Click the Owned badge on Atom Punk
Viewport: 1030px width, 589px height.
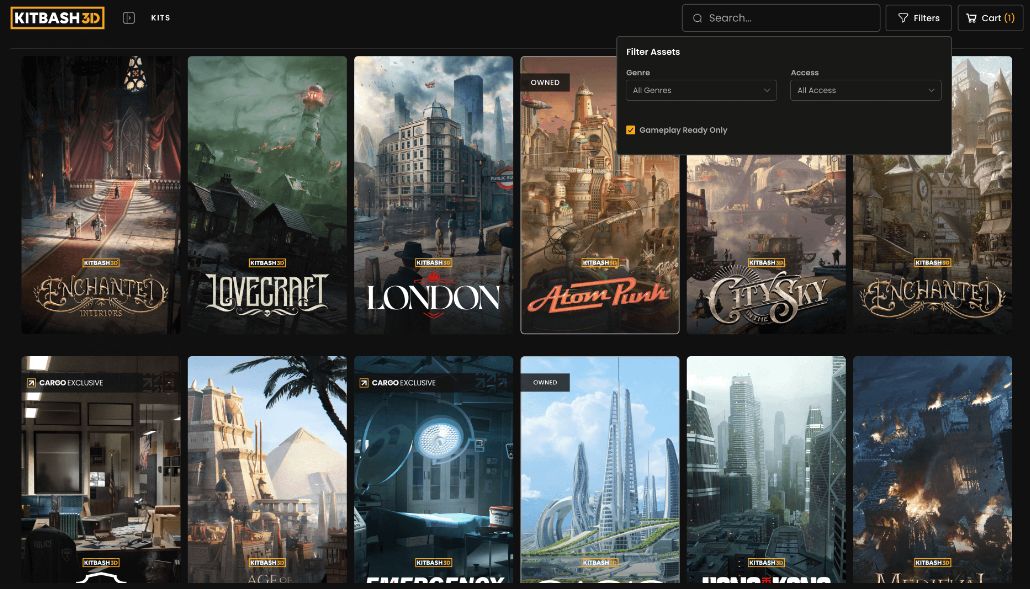coord(545,82)
